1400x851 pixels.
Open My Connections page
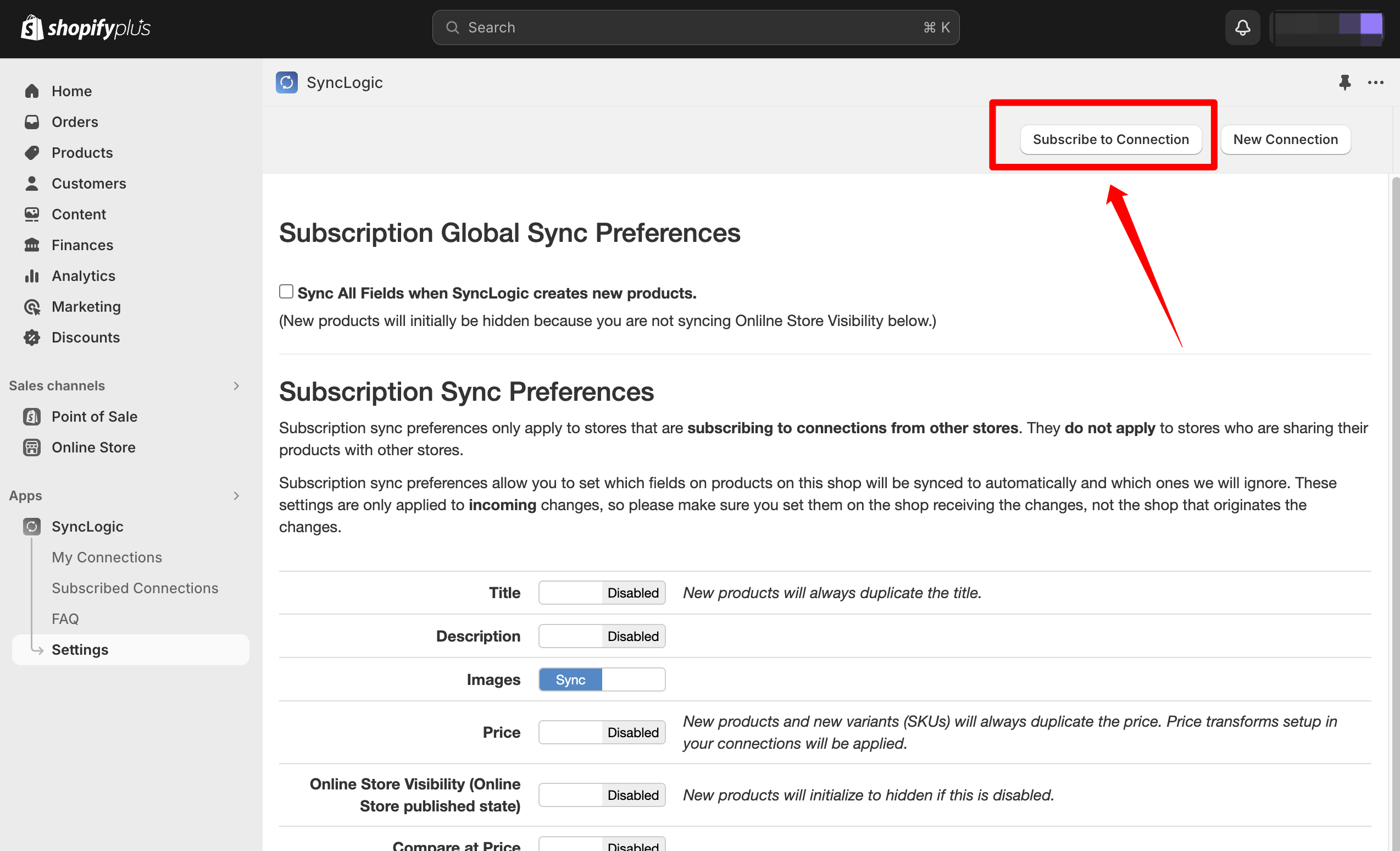tap(107, 557)
